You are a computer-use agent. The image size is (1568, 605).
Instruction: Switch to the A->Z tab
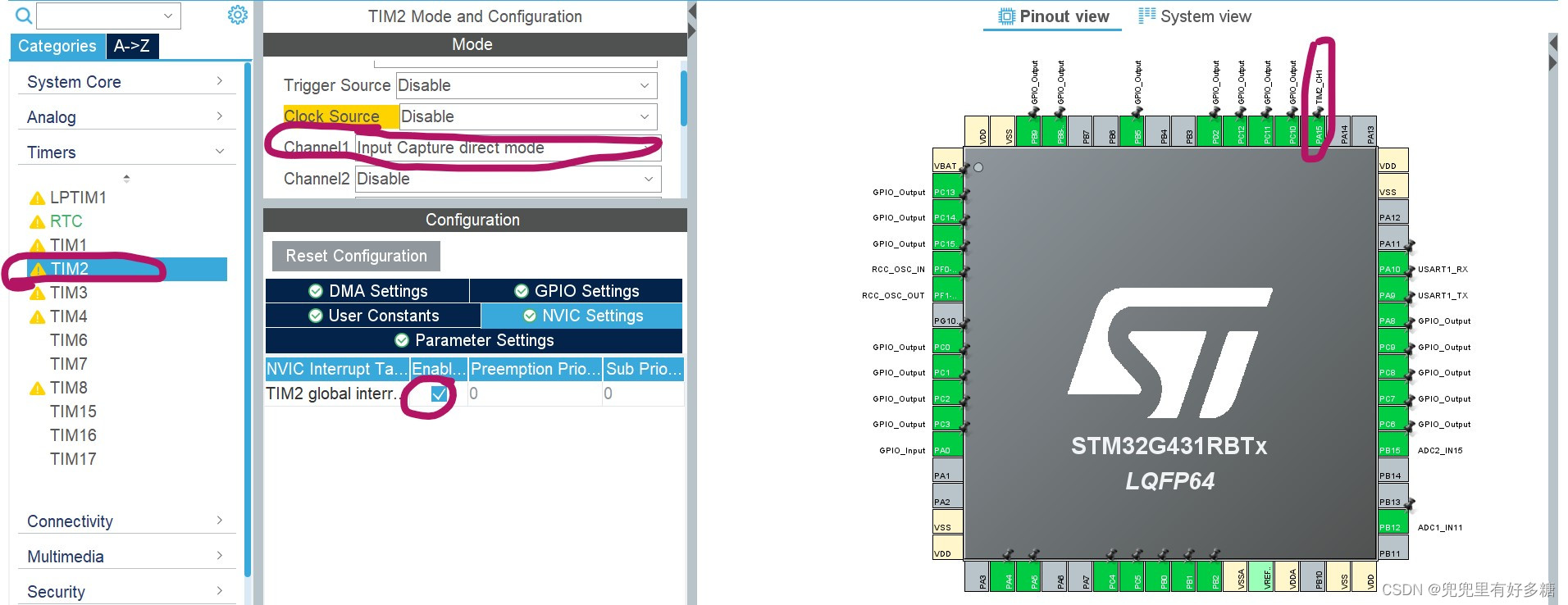132,46
